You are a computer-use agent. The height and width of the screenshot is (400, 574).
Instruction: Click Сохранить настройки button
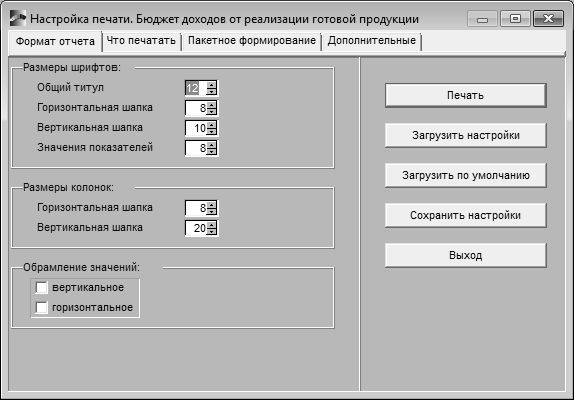tap(466, 215)
